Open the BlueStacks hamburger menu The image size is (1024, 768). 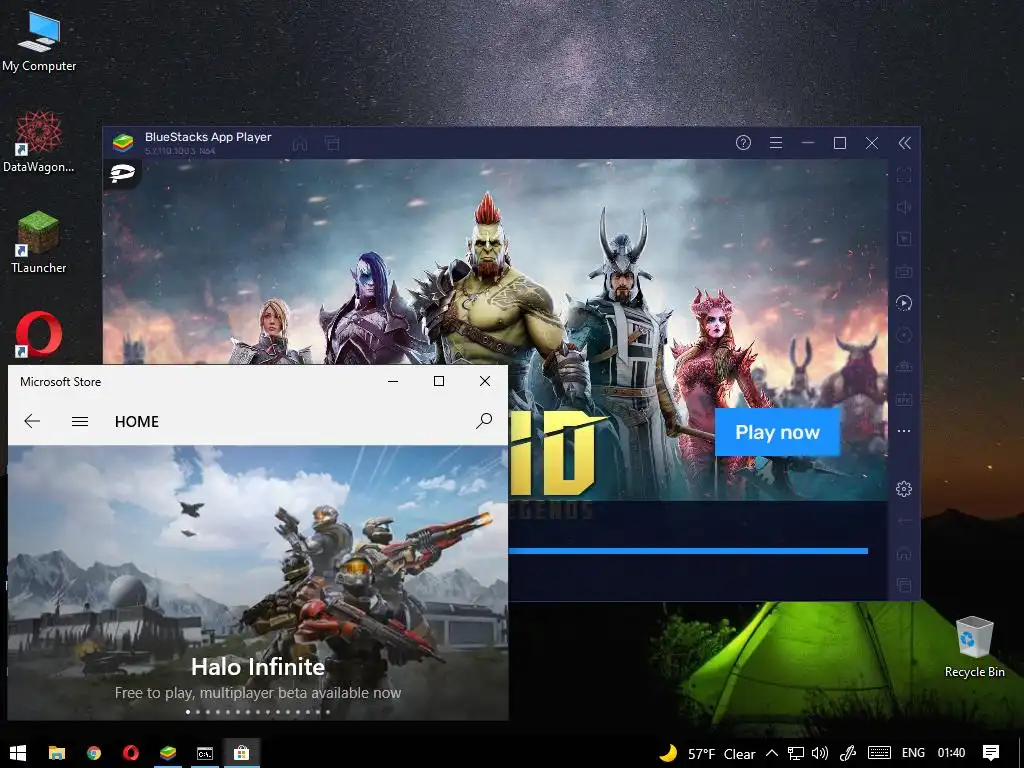point(776,142)
